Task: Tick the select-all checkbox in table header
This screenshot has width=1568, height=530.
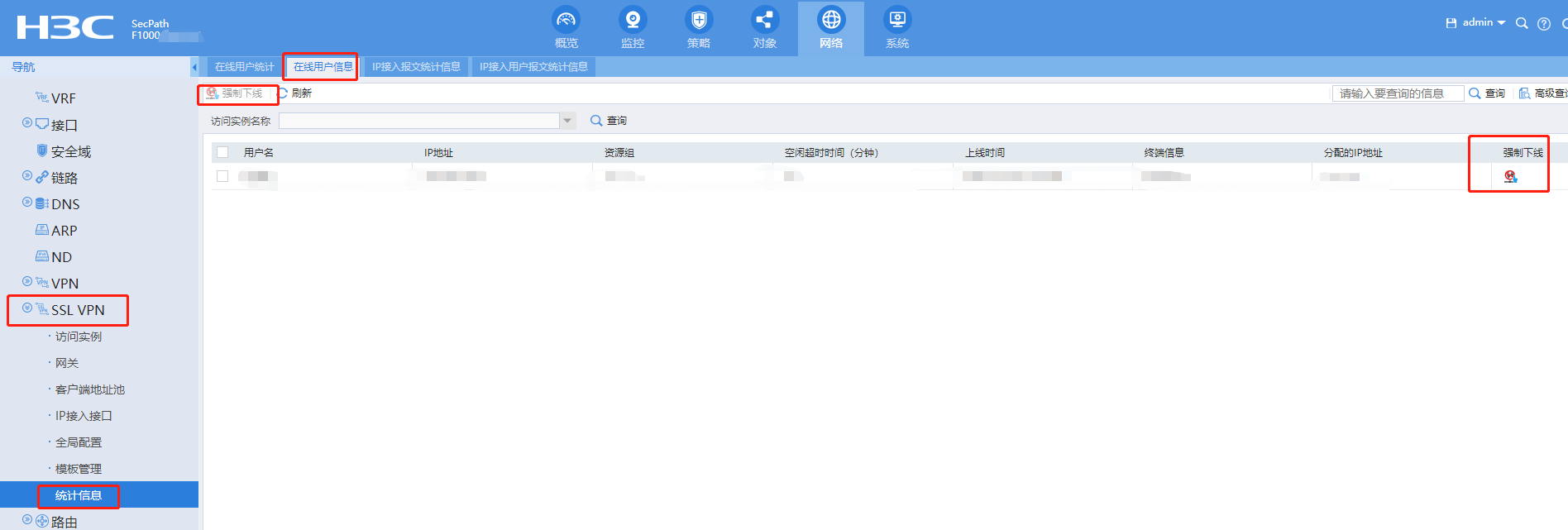Action: [x=222, y=152]
